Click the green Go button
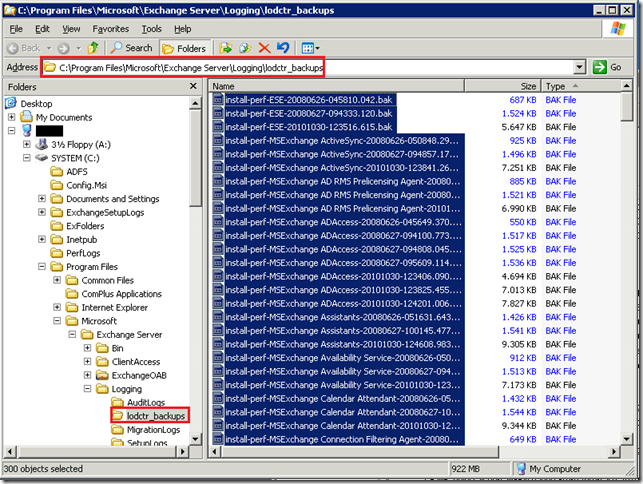Image resolution: width=643 pixels, height=484 pixels. [607, 67]
